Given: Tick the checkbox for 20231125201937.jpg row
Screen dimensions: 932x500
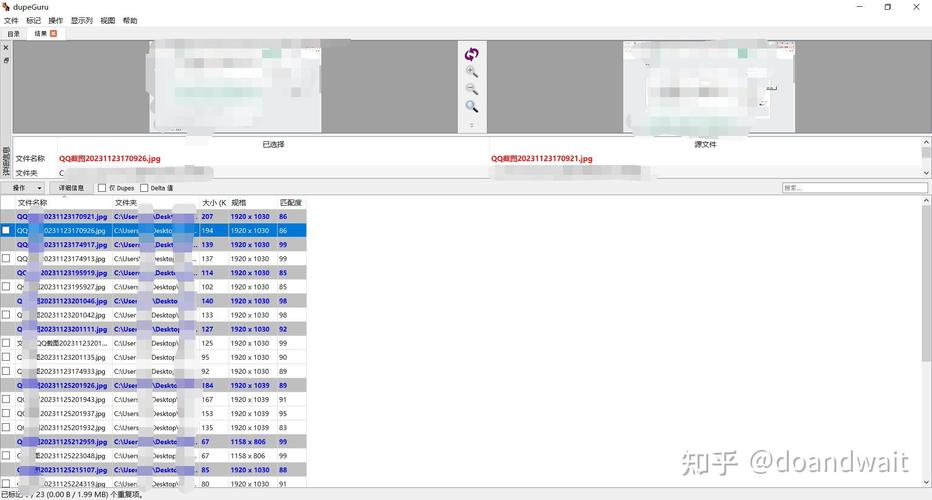Looking at the screenshot, I should 6,413.
